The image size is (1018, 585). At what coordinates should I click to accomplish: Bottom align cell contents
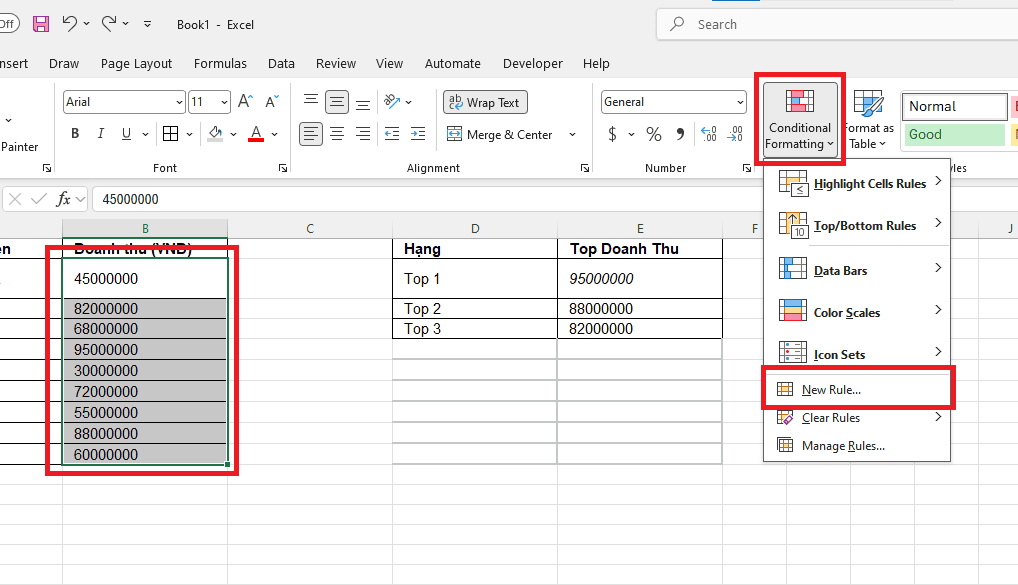coord(363,102)
